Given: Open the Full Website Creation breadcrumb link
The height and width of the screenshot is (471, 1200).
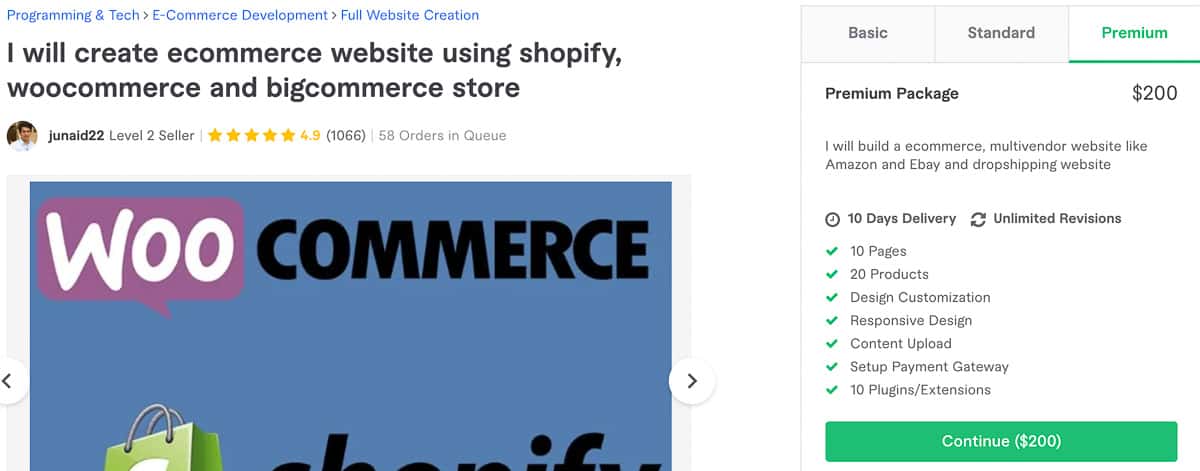Looking at the screenshot, I should pos(409,15).
